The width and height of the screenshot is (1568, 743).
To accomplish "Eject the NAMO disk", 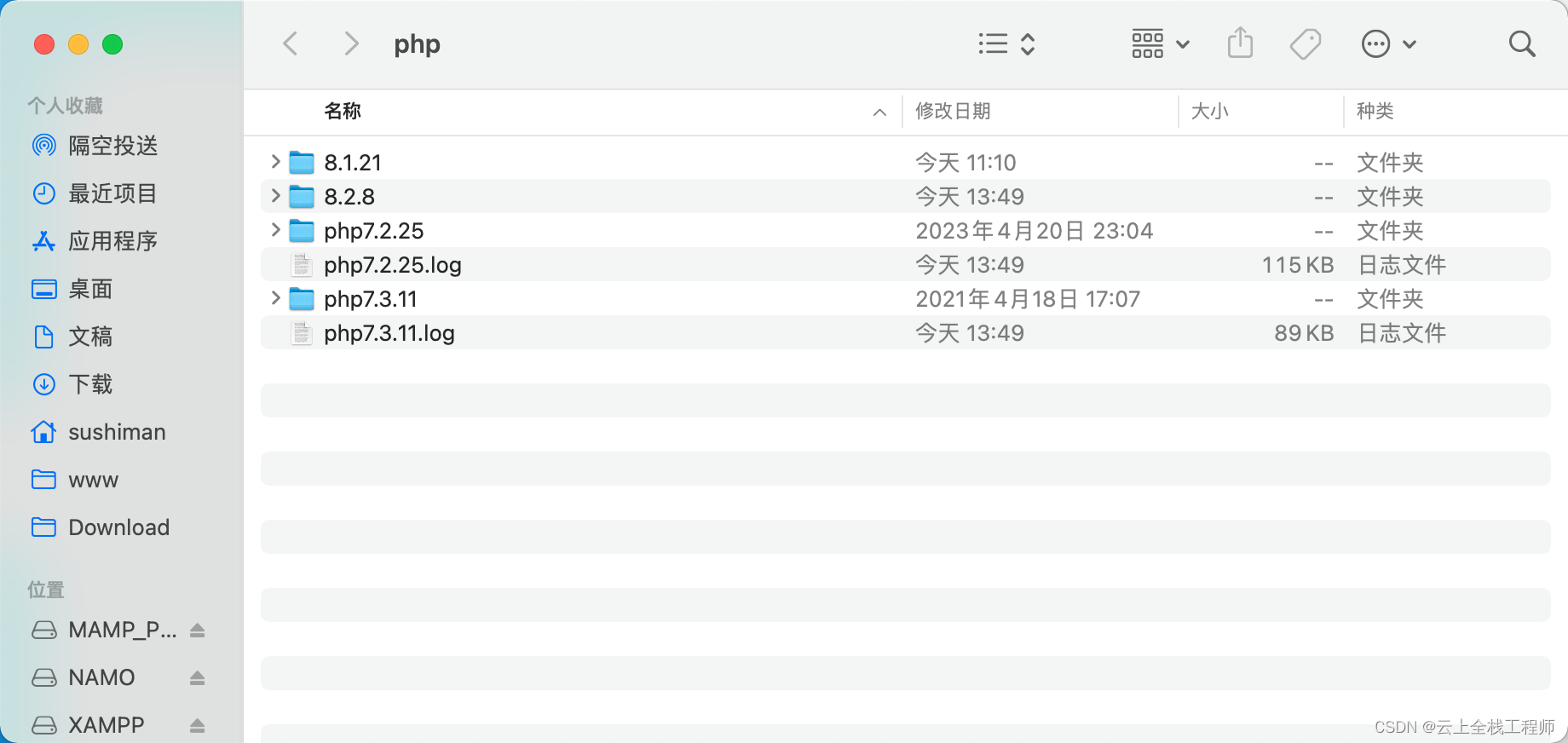I will (198, 677).
